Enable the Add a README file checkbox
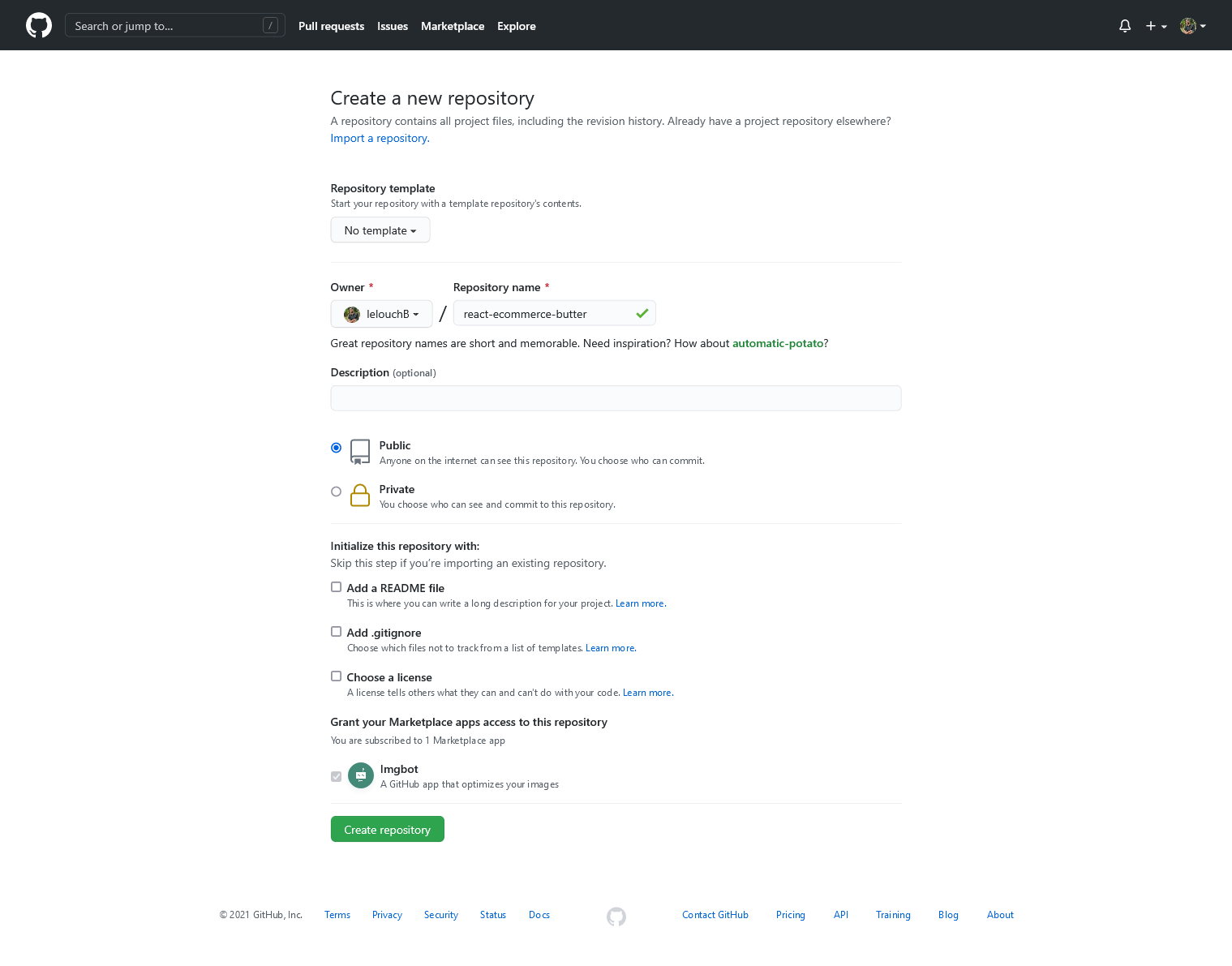Viewport: 1232px width, 966px height. coord(336,587)
